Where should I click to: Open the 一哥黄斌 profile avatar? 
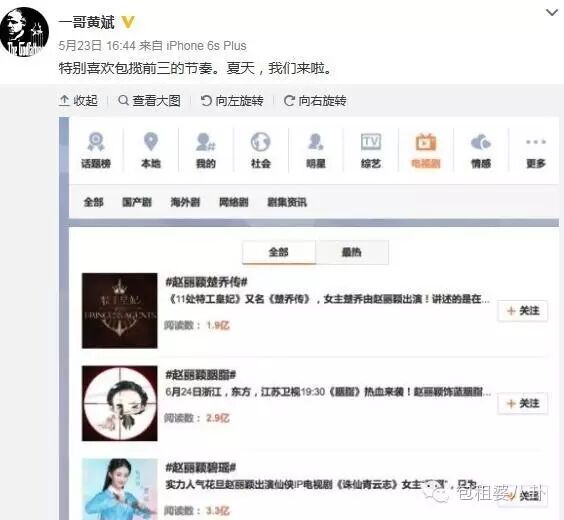(24, 32)
